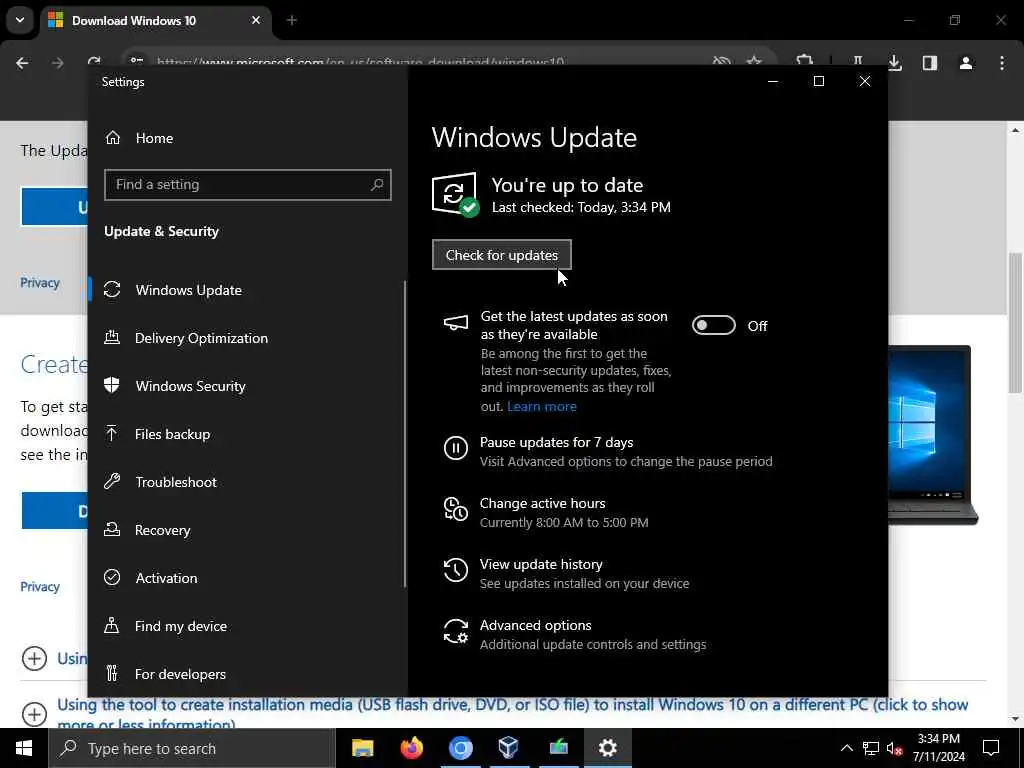Click the taskbar clock showing 3:34 PM
This screenshot has height=768, width=1024.
[938, 748]
